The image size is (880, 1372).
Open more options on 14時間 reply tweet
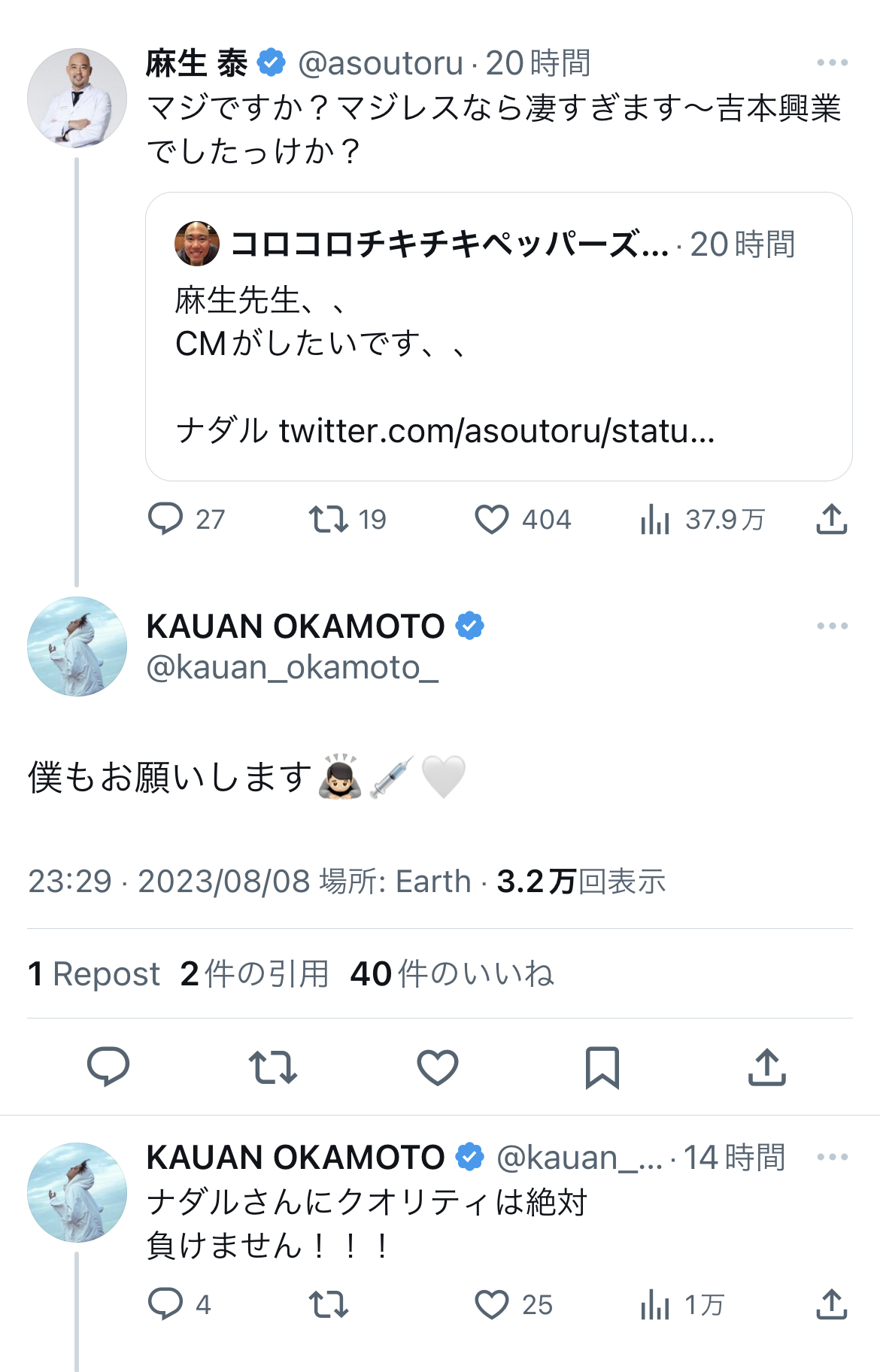coord(832,1157)
